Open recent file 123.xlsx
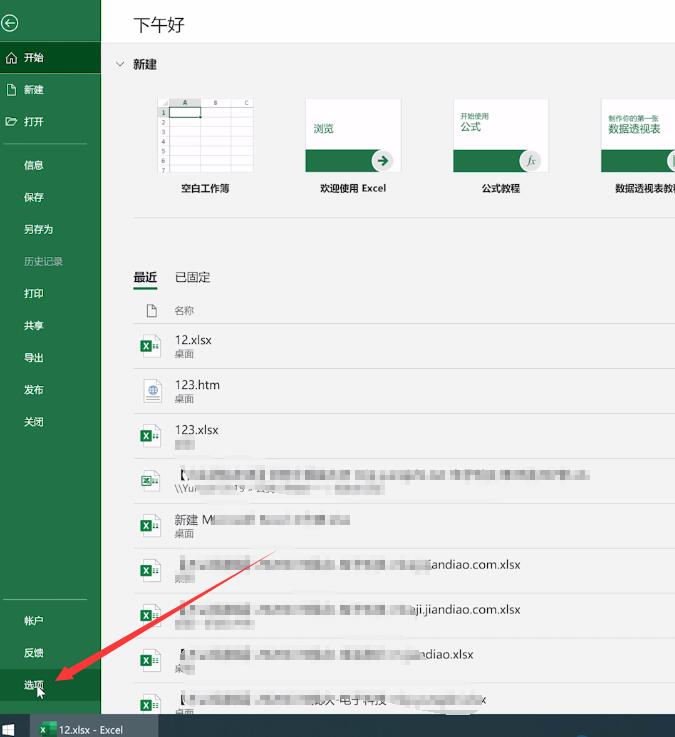 coord(404,436)
